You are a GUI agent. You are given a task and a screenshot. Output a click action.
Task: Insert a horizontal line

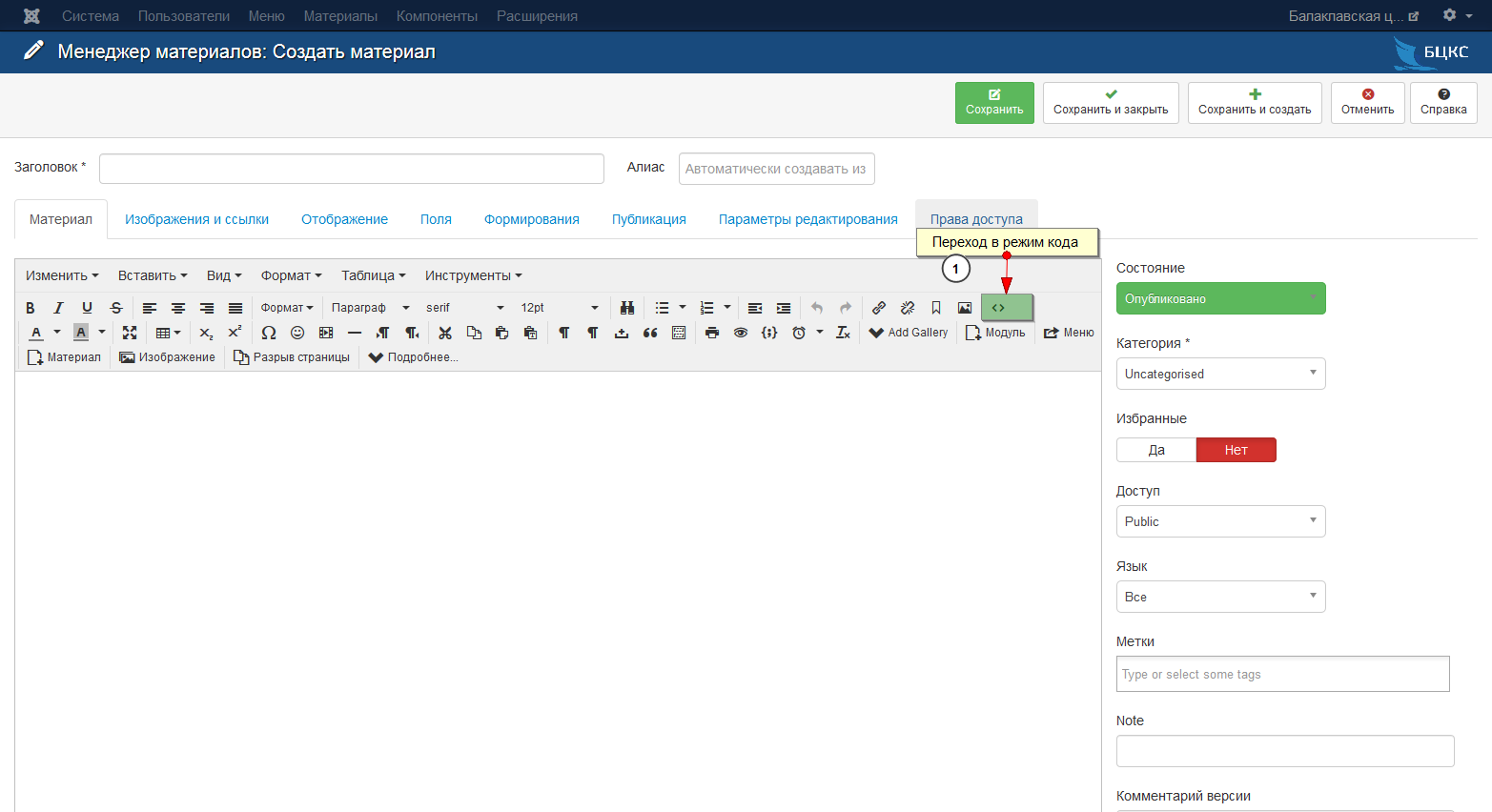click(355, 333)
